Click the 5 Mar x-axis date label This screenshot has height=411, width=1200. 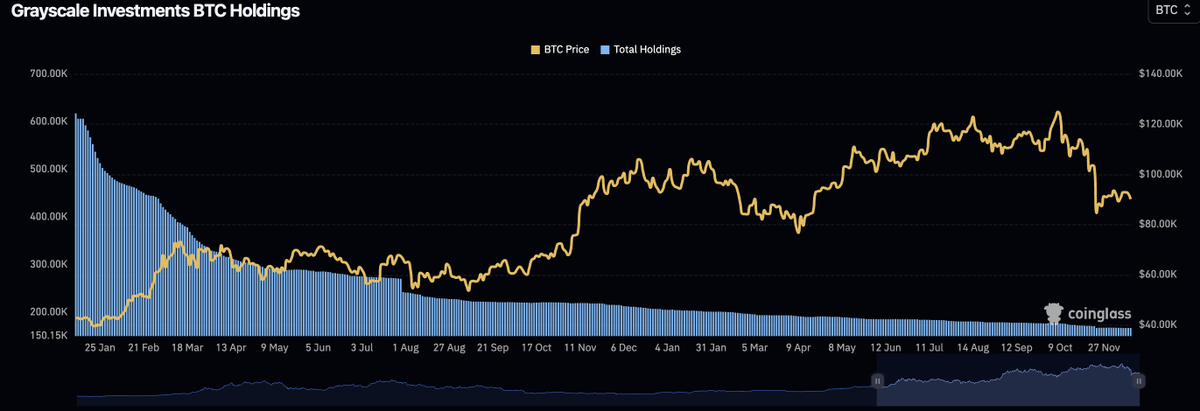coord(754,348)
